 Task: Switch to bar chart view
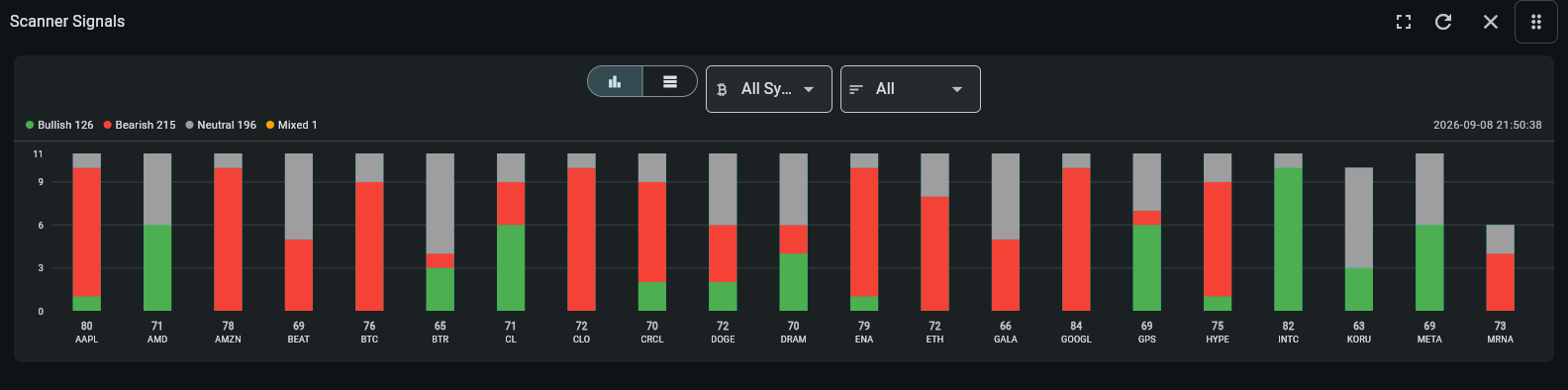click(x=615, y=81)
